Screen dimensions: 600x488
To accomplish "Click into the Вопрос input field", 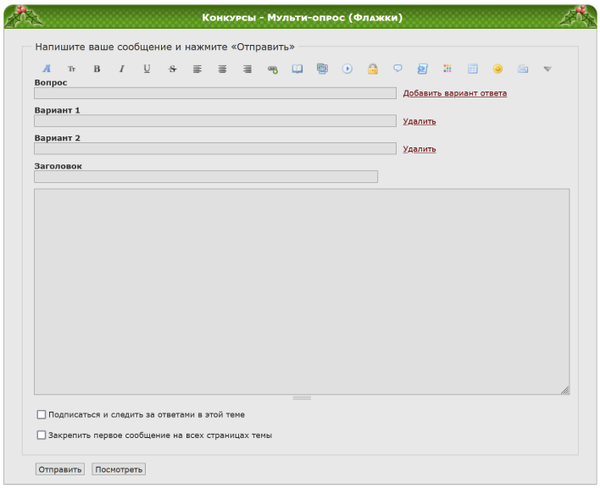I will click(215, 93).
